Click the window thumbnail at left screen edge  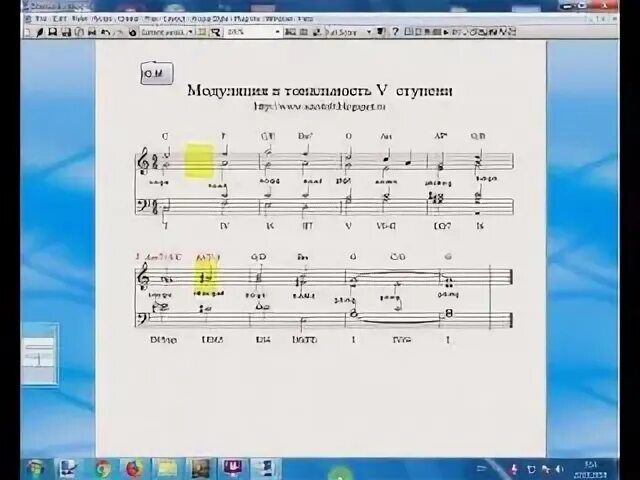pos(40,354)
